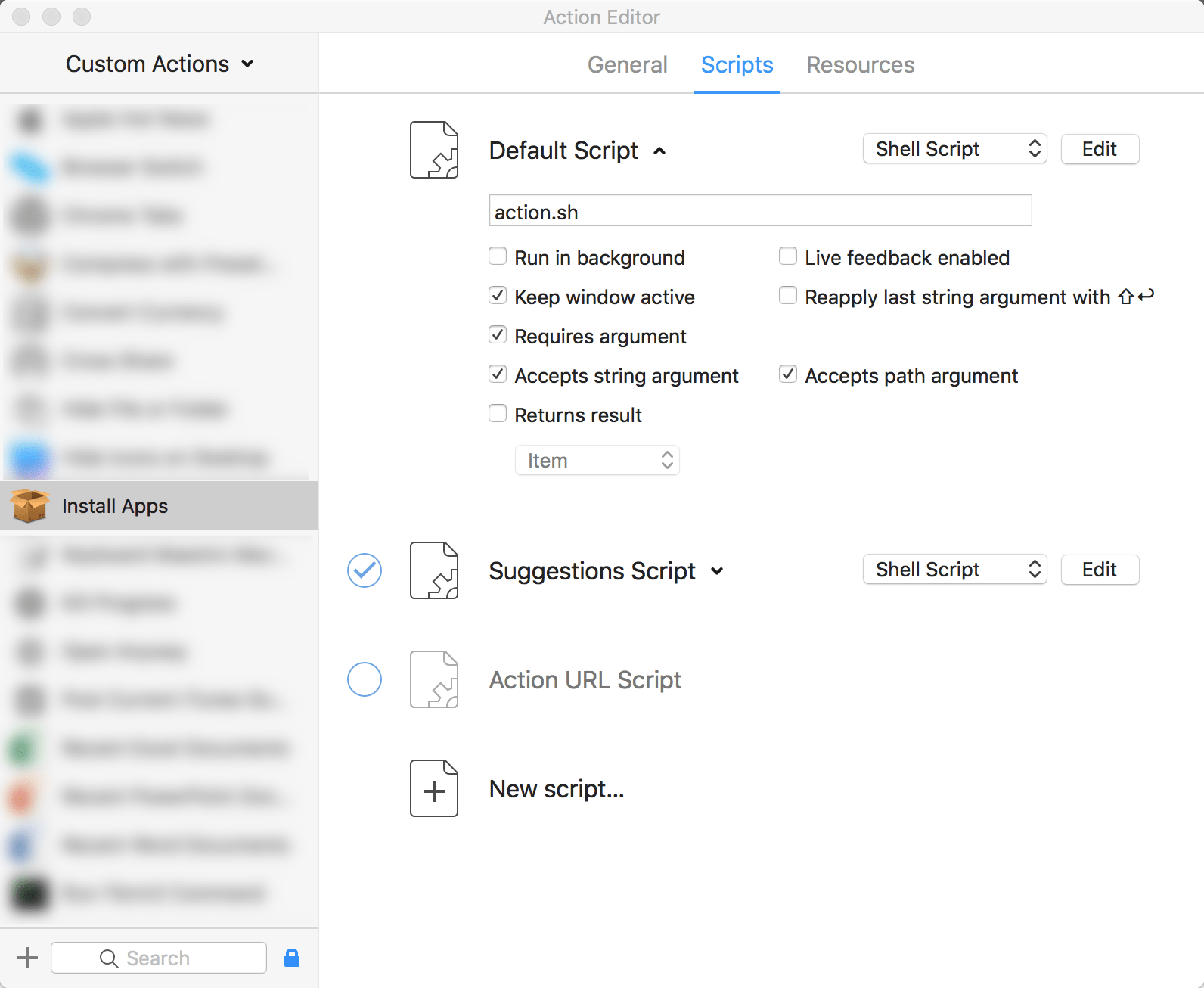Add a new action with plus icon
This screenshot has width=1204, height=988.
click(x=27, y=958)
